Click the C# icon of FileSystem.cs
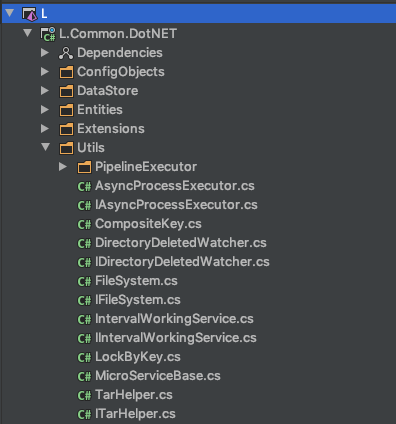The height and width of the screenshot is (424, 396). [x=84, y=282]
